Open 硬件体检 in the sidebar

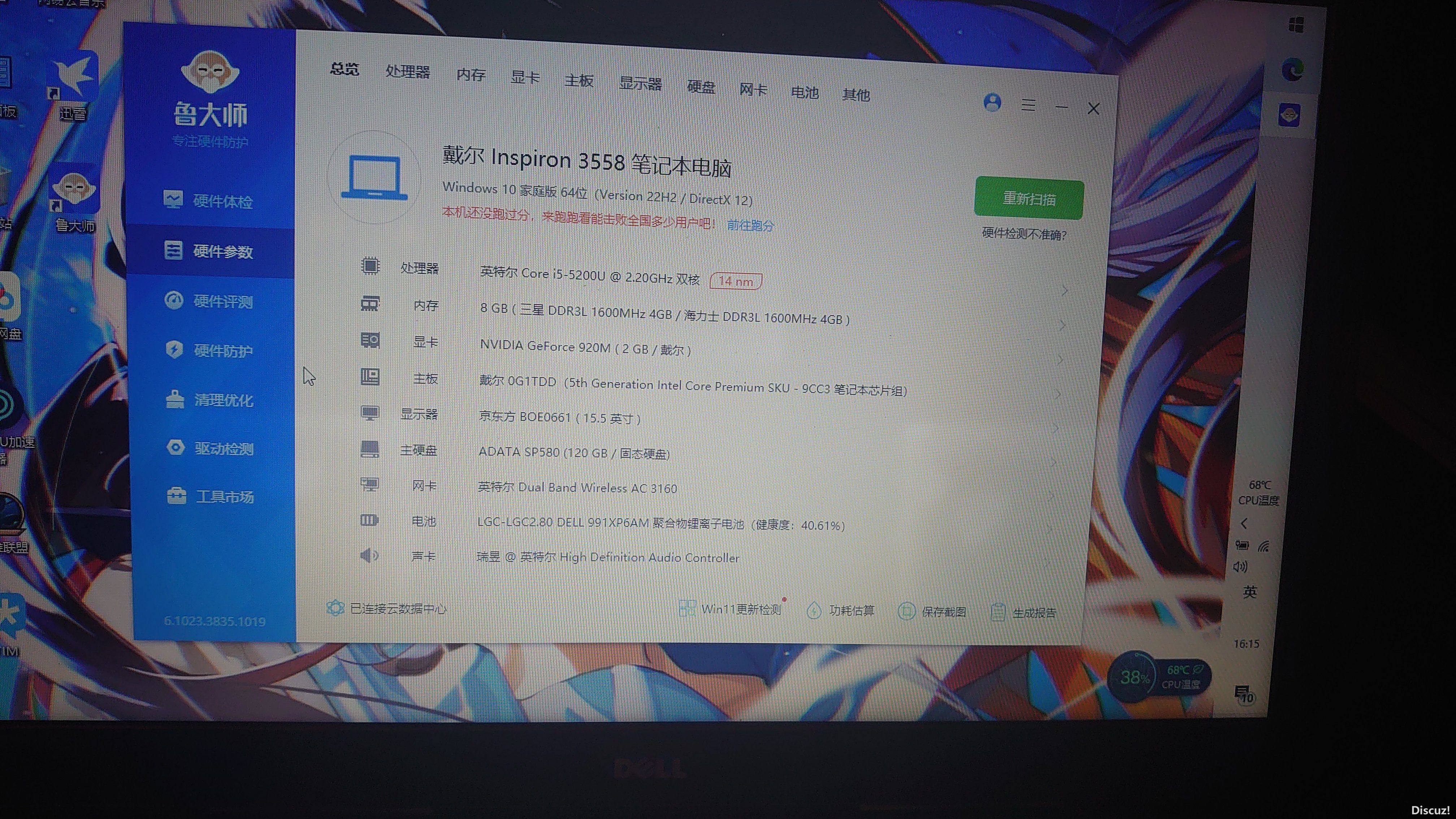(x=208, y=201)
